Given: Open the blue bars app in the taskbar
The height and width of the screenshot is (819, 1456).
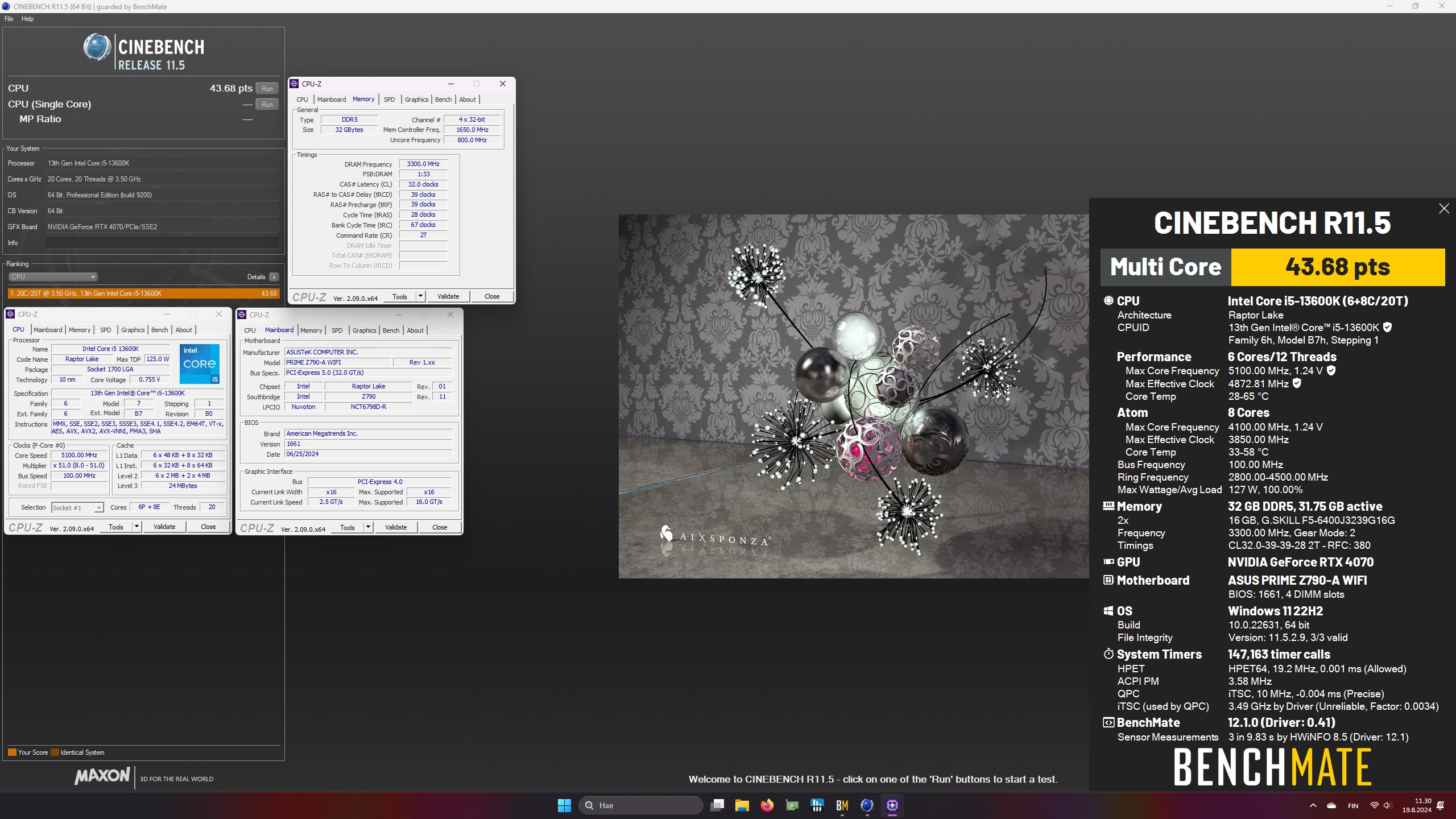Looking at the screenshot, I should click(x=817, y=805).
